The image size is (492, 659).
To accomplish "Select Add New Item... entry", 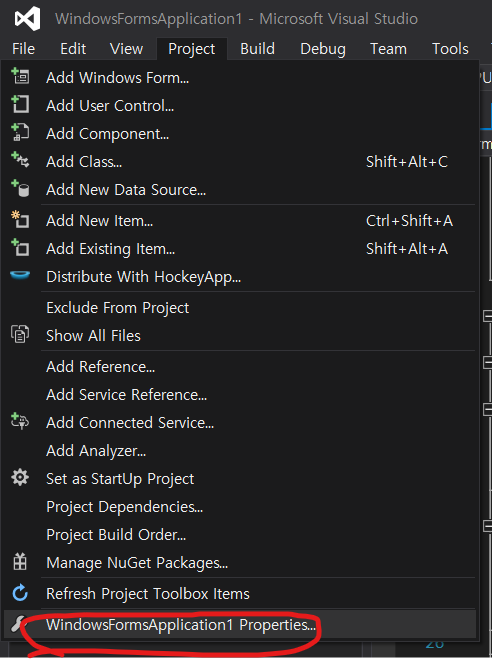I will 239,221.
